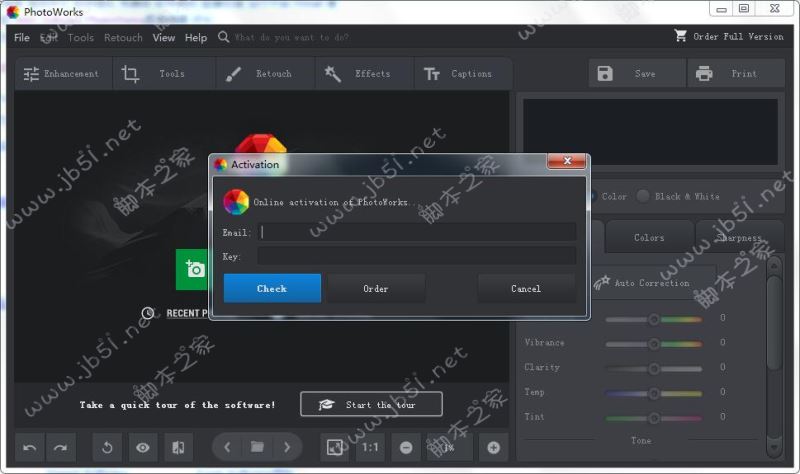Image resolution: width=800 pixels, height=474 pixels.
Task: Click the Redo arrow icon
Action: pyautogui.click(x=61, y=447)
